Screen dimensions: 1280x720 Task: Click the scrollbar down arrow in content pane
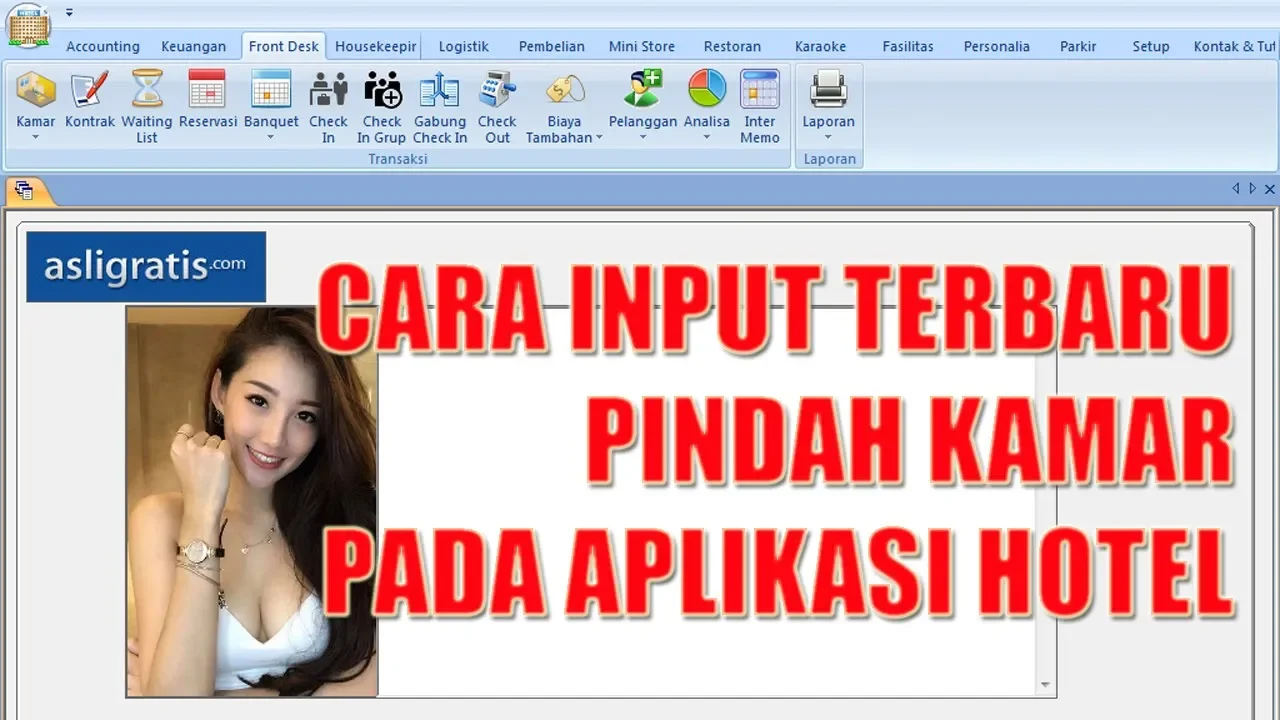(1046, 686)
